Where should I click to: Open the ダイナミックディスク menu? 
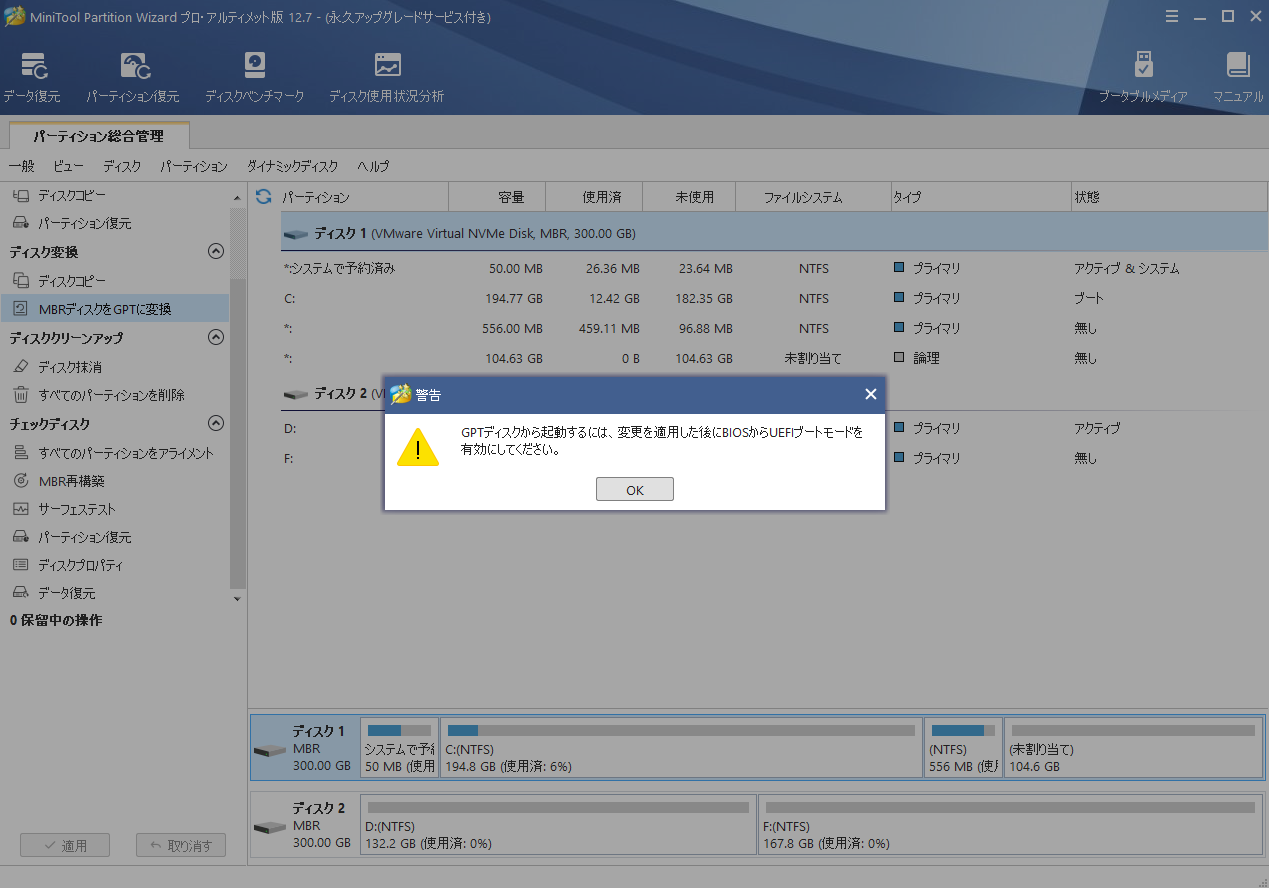click(x=290, y=166)
